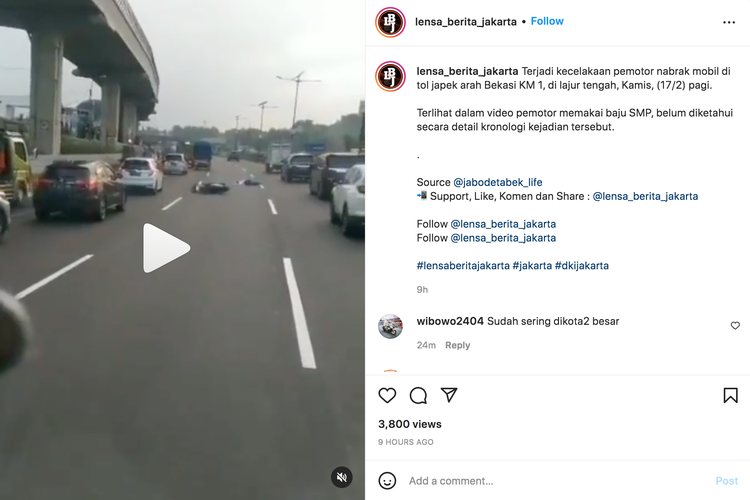This screenshot has width=750, height=500.
Task: Click the Post comment button
Action: (x=727, y=481)
